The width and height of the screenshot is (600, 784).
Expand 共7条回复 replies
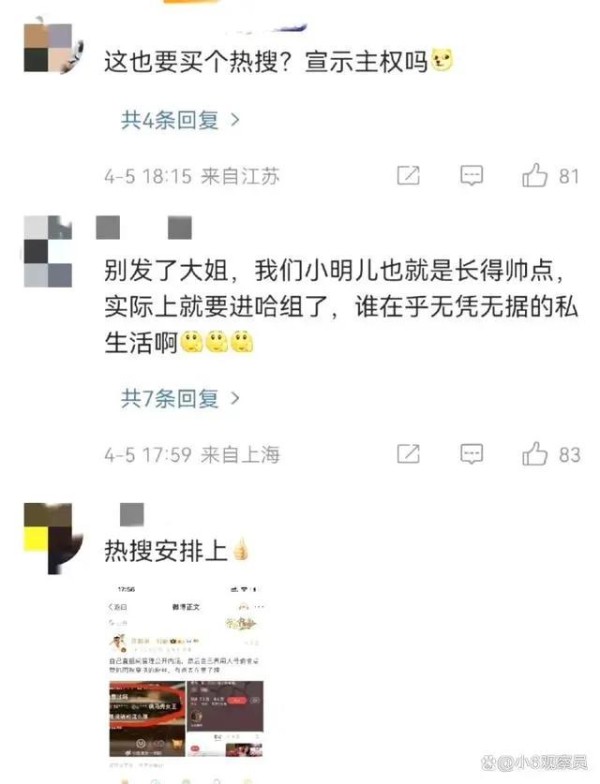180,398
